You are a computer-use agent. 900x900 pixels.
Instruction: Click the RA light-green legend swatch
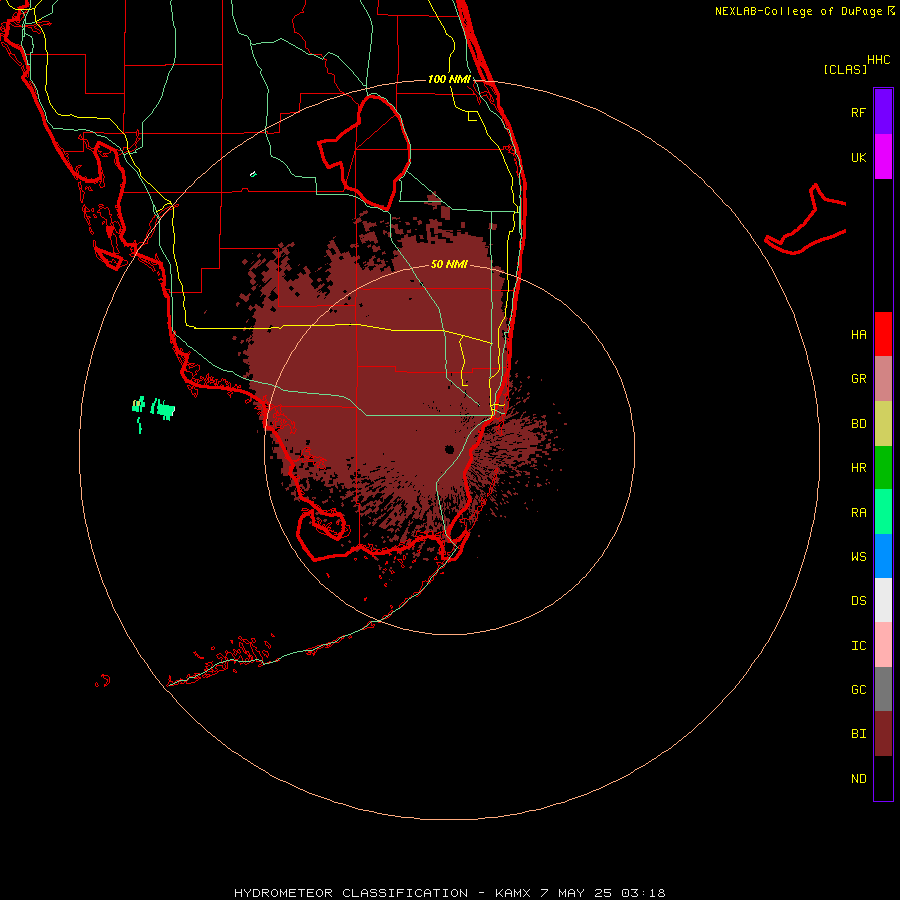[883, 511]
